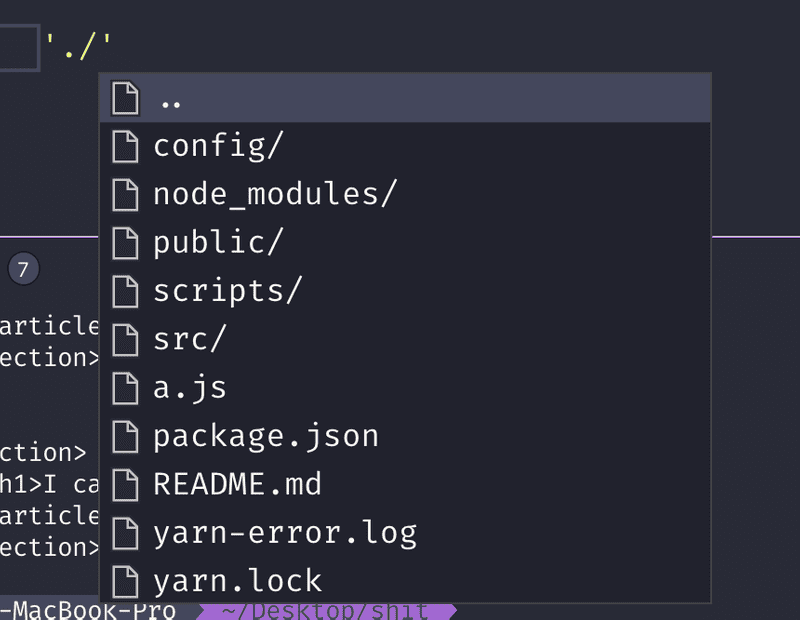The height and width of the screenshot is (620, 800).
Task: Click the icon beside scripts/ entry
Action: (125, 291)
